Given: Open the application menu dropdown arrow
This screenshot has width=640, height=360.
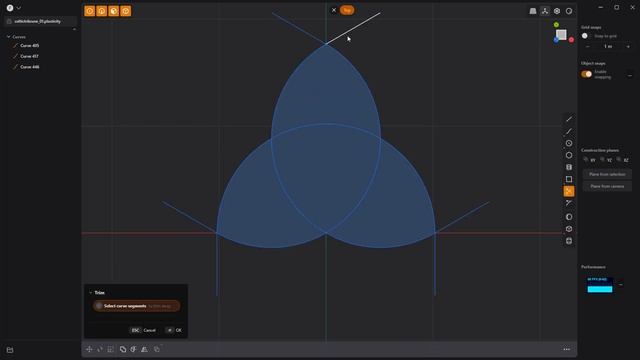Looking at the screenshot, I should pos(18,8).
